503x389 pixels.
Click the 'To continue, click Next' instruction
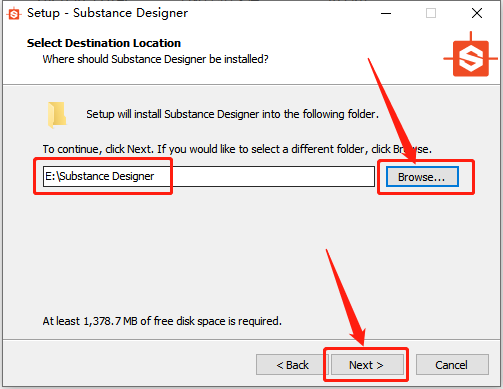[237, 149]
